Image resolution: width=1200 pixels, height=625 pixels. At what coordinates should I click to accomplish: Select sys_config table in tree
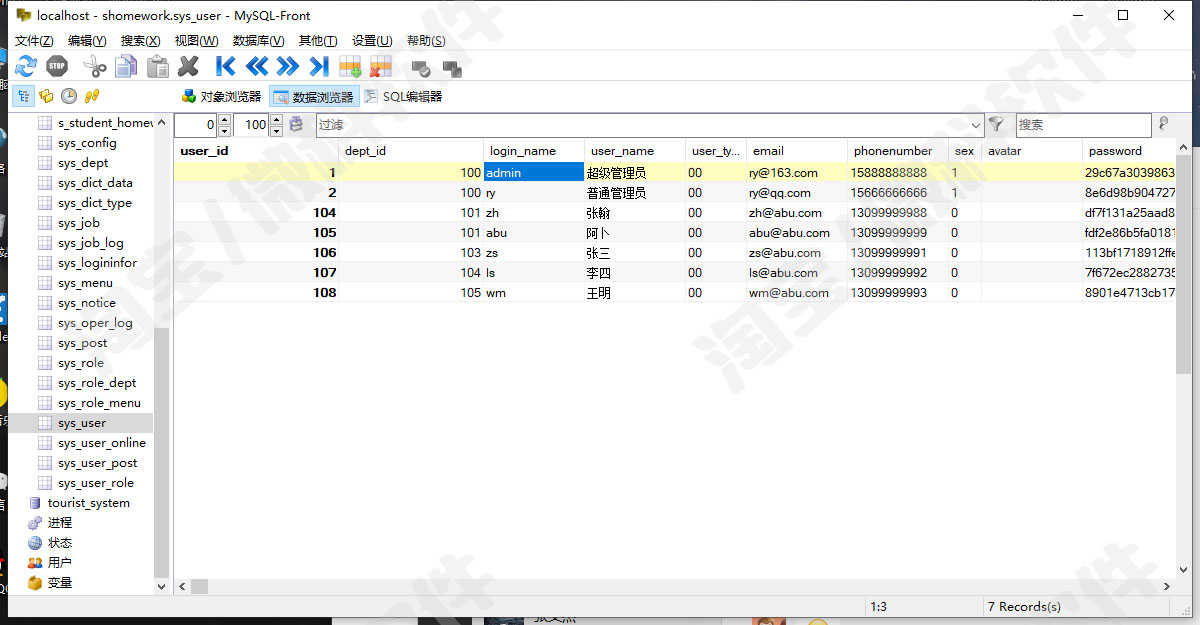click(x=87, y=143)
